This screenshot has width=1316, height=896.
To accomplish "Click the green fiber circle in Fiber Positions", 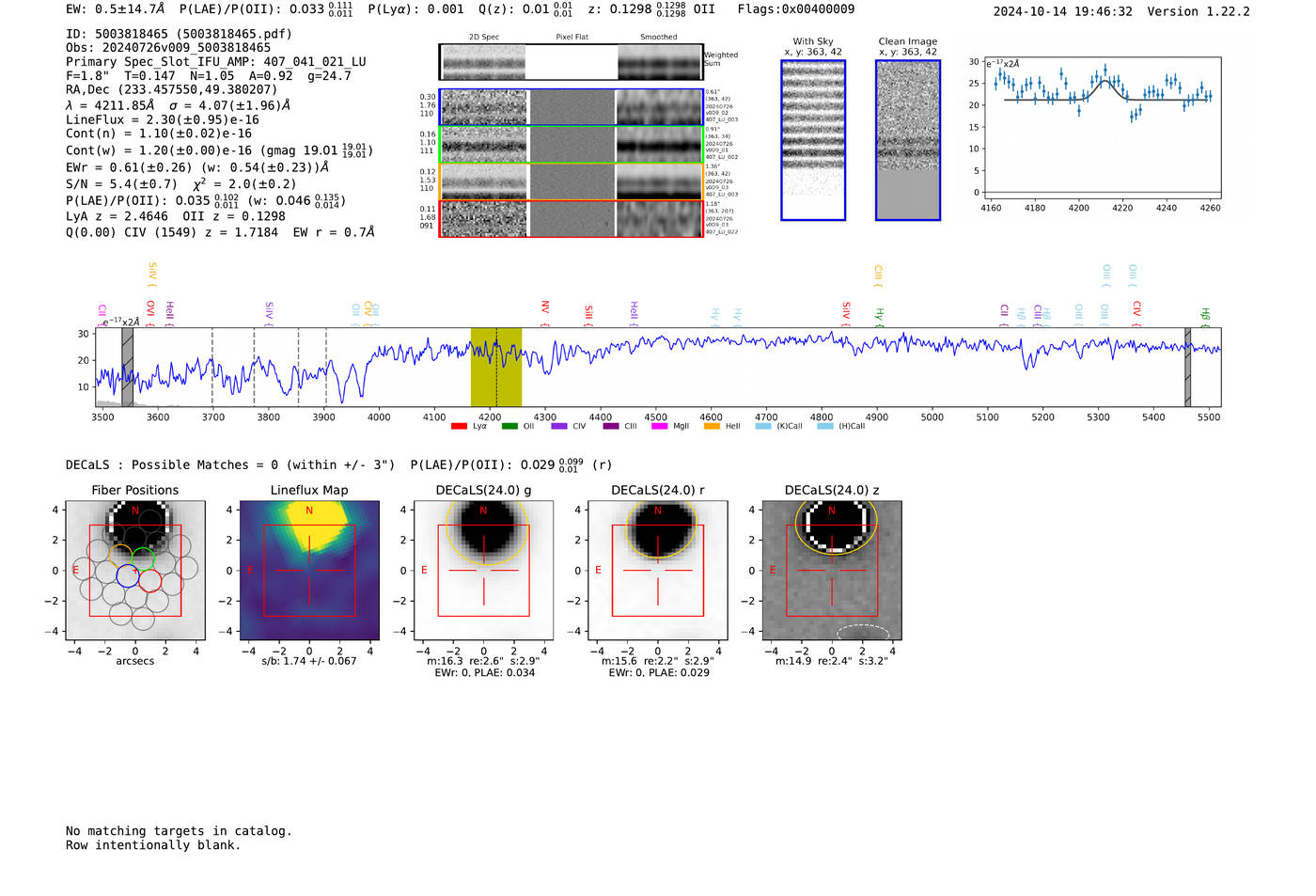I will click(x=144, y=558).
